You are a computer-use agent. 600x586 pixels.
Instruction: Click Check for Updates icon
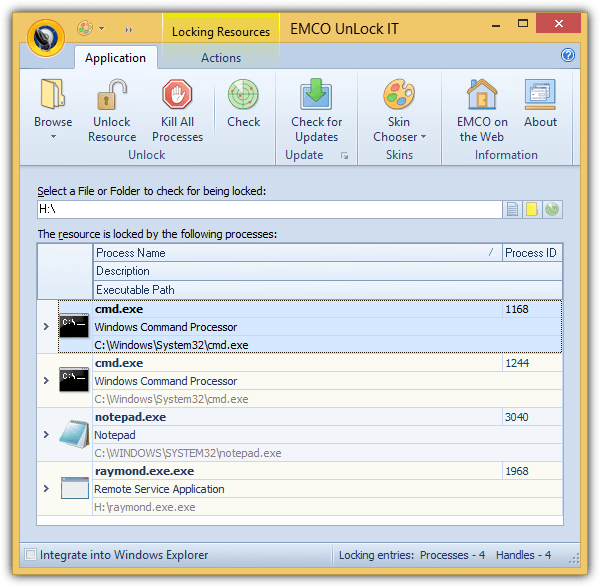tap(316, 94)
